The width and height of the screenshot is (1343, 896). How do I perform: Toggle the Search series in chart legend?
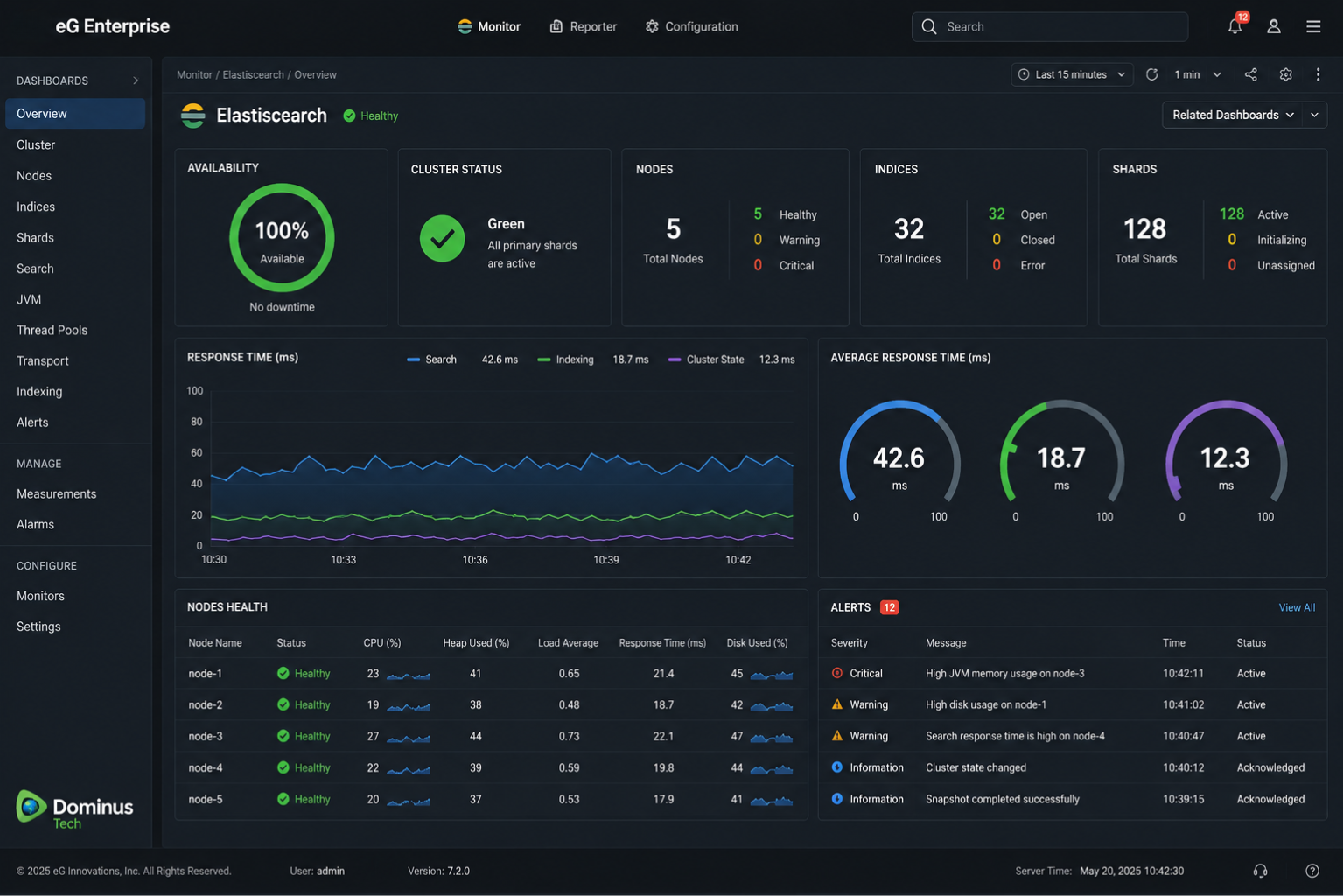[x=432, y=360]
